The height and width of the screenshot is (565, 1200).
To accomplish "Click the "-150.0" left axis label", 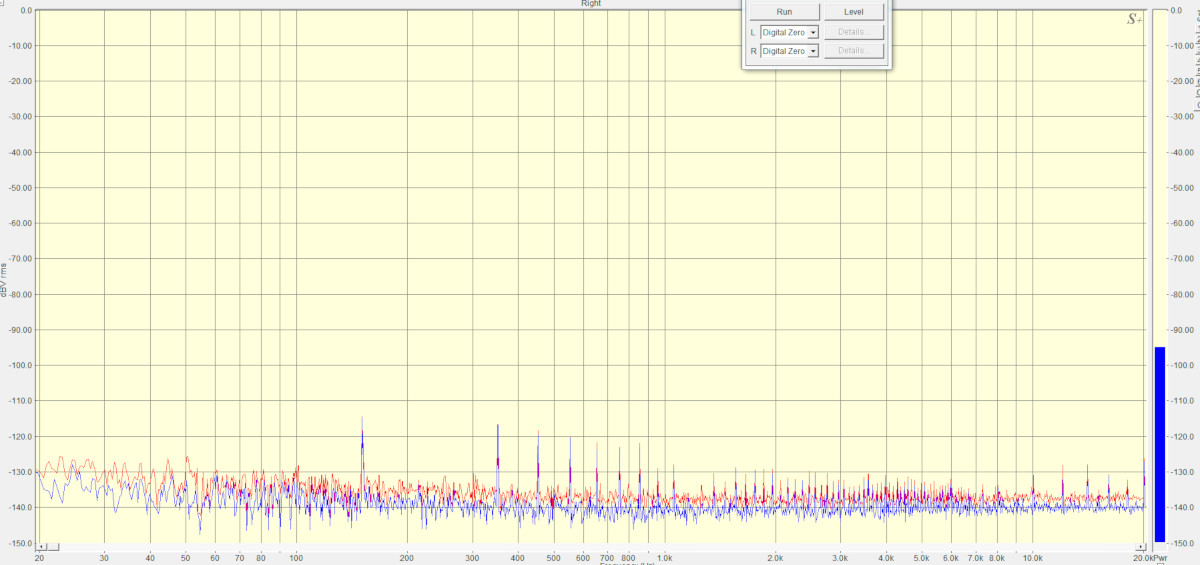I will click(19, 543).
